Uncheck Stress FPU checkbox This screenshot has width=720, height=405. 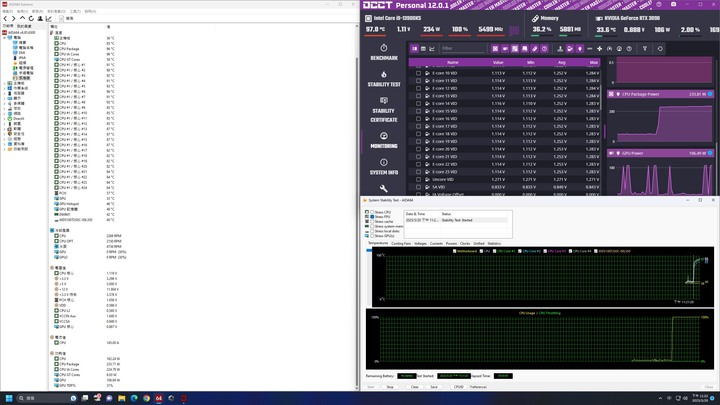click(372, 217)
